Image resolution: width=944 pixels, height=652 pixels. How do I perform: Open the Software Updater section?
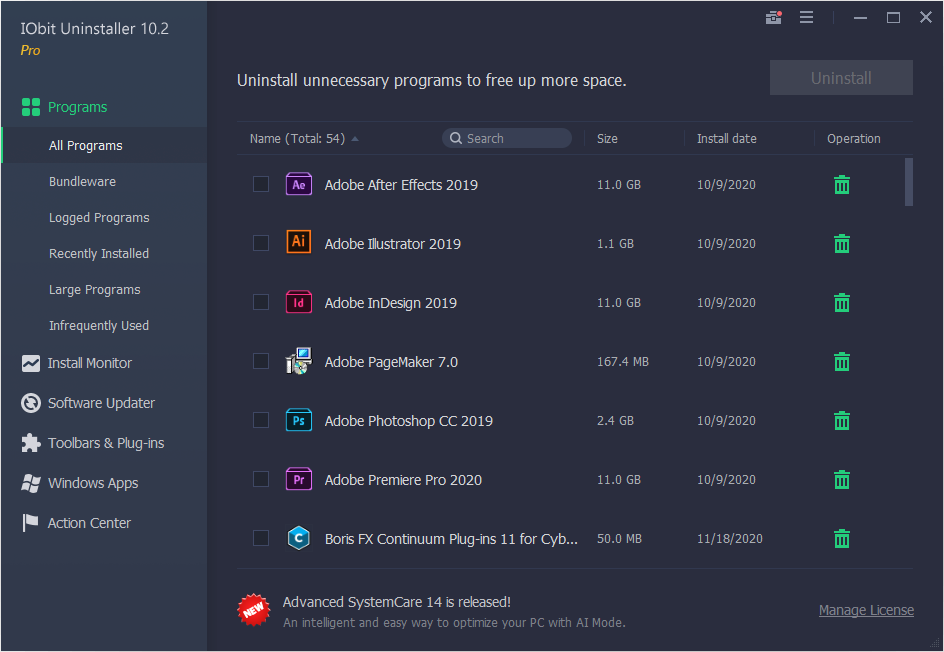click(x=101, y=403)
